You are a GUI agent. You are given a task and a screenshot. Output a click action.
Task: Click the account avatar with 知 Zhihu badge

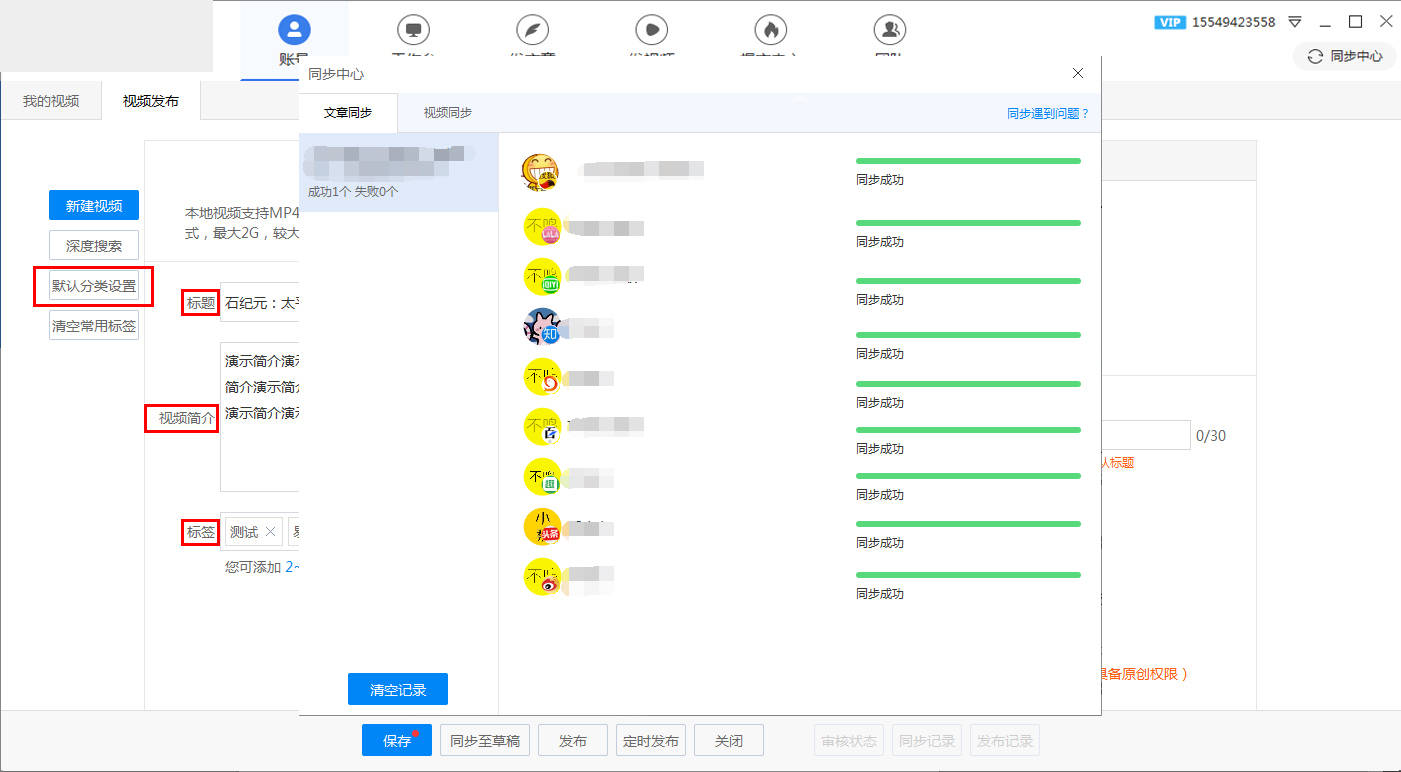coord(542,326)
